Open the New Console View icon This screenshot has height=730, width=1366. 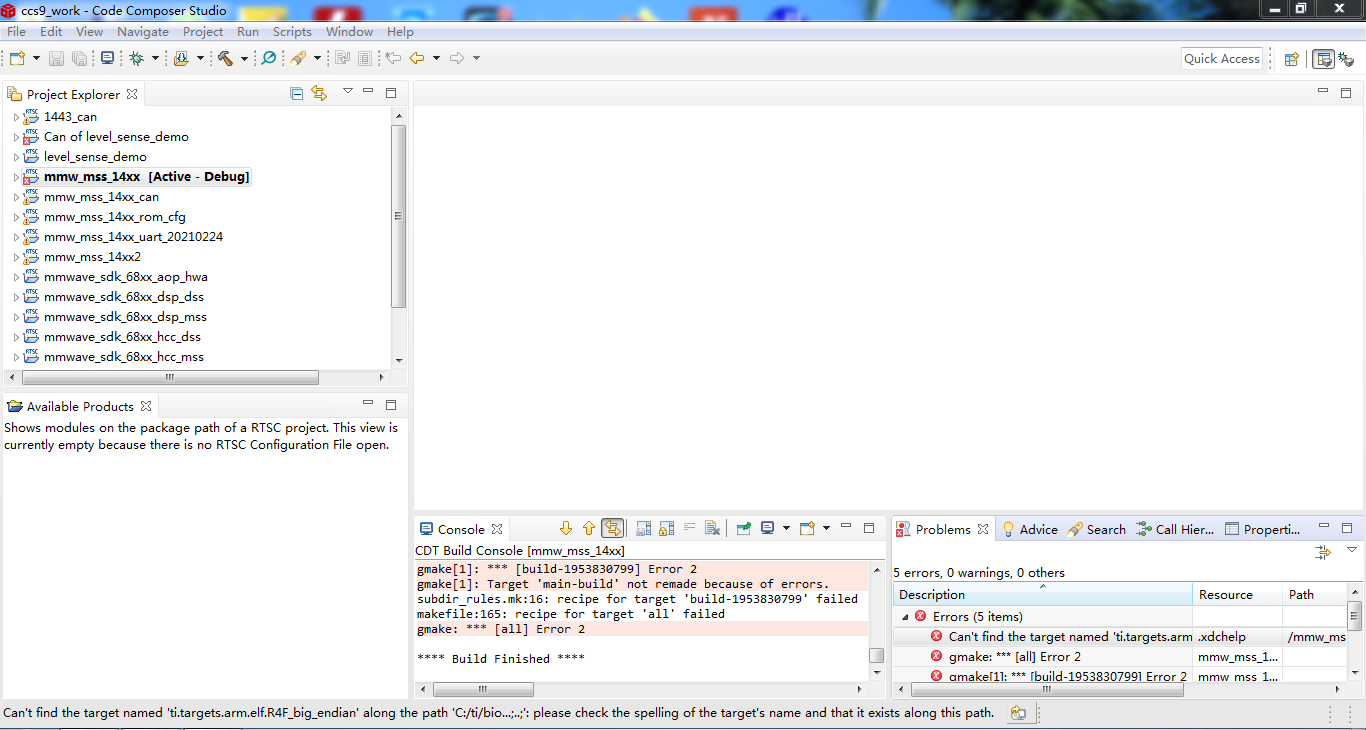tap(807, 528)
